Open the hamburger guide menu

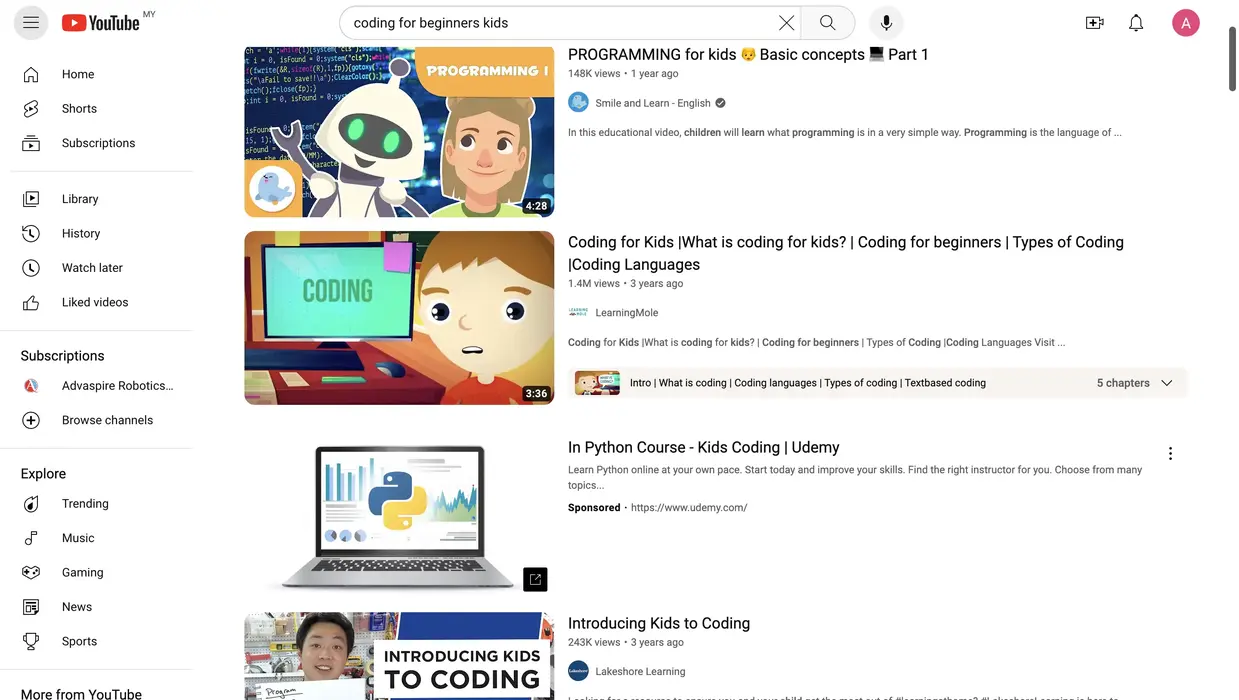click(31, 22)
